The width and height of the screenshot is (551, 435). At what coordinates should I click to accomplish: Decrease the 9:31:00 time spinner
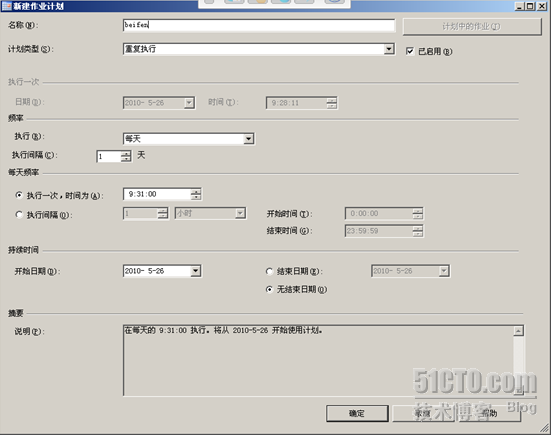point(196,197)
